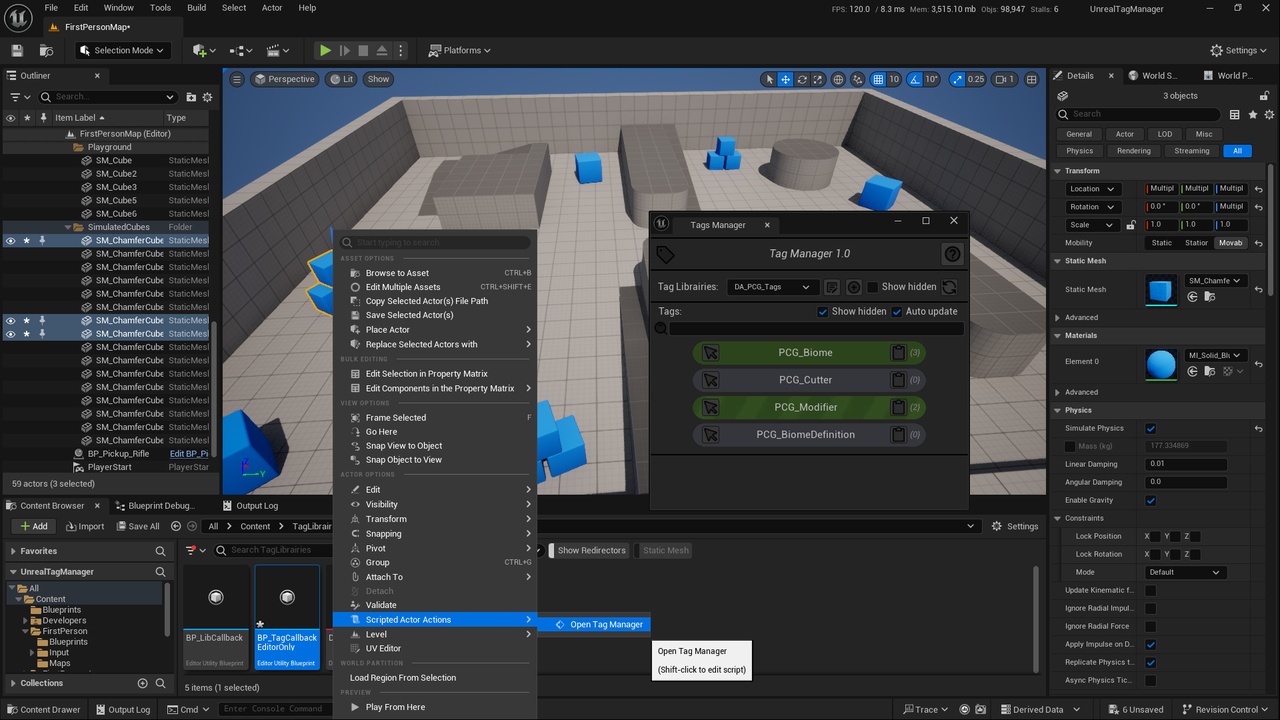Open the cinematics clapperboard menu
Image resolution: width=1280 pixels, height=720 pixels.
pos(276,50)
